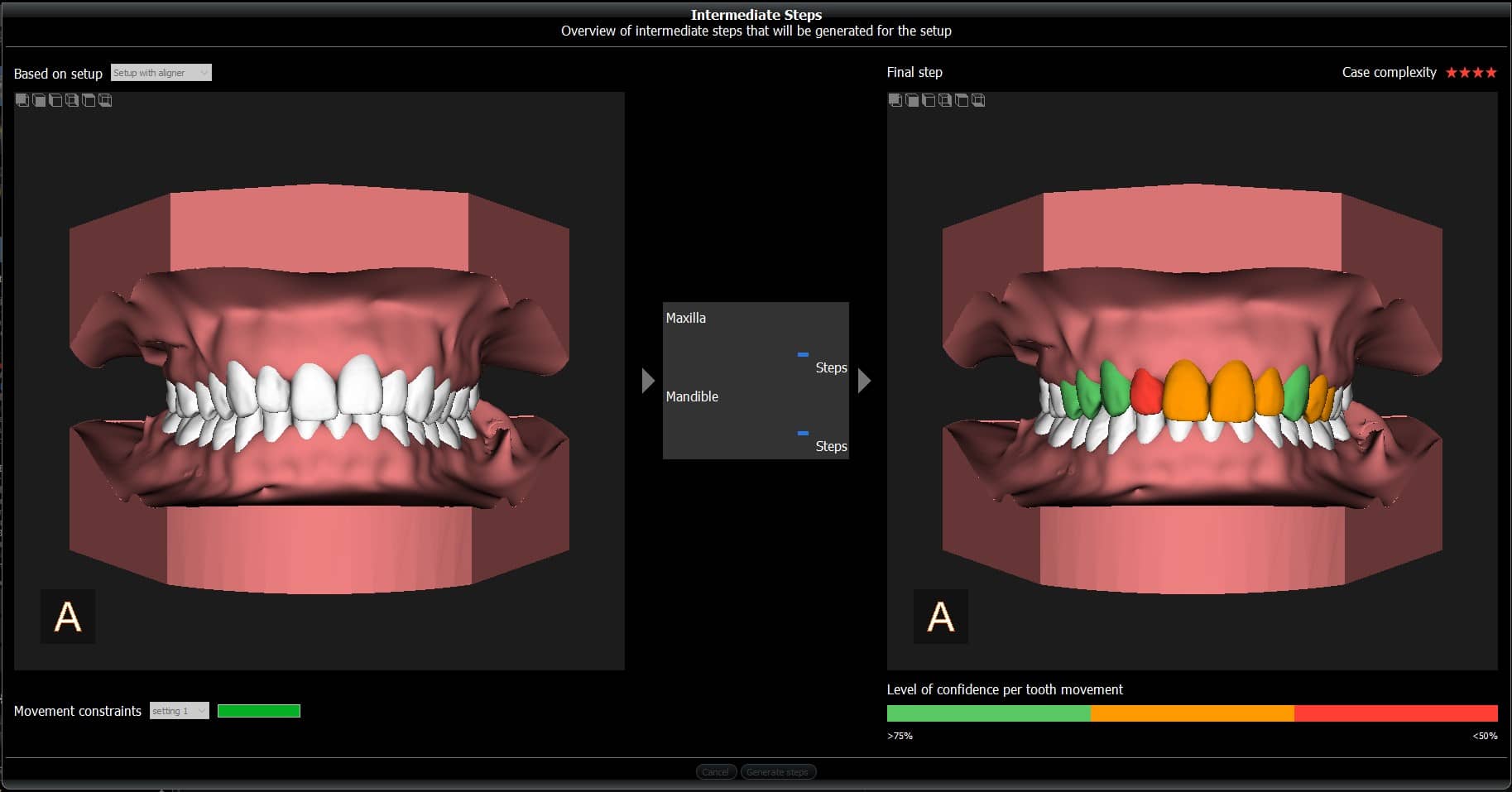Select the front view cube icon in right viewport
This screenshot has width=1512, height=792.
[895, 100]
